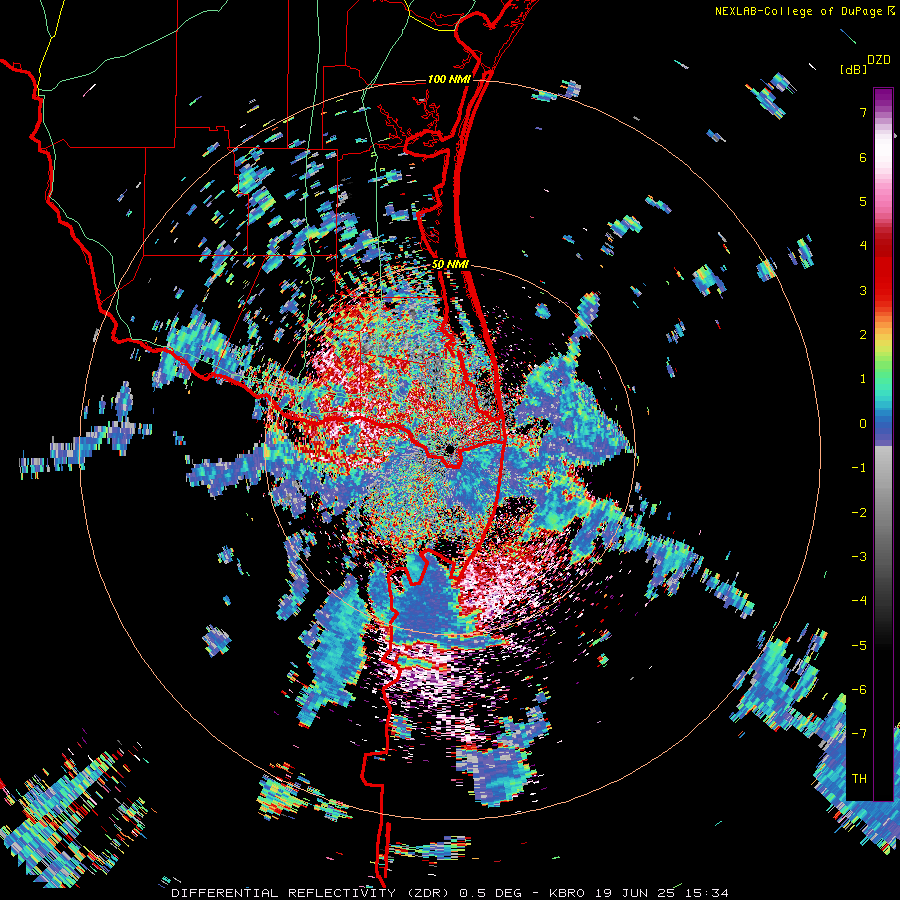Viewport: 900px width, 900px height.
Task: Click the 7 value on the color scale
Action: [863, 112]
